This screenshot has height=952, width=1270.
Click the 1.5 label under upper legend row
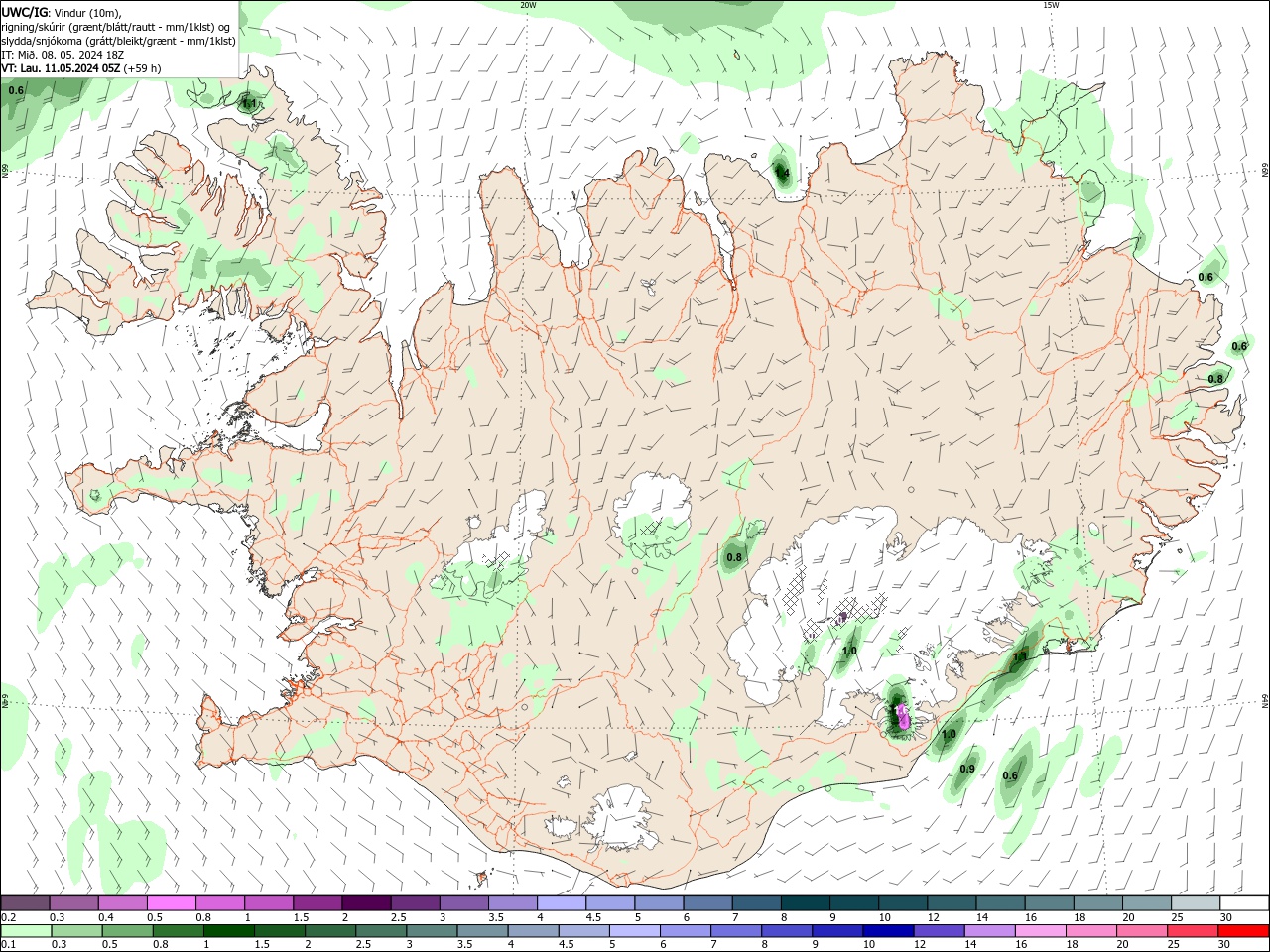pyautogui.click(x=301, y=917)
